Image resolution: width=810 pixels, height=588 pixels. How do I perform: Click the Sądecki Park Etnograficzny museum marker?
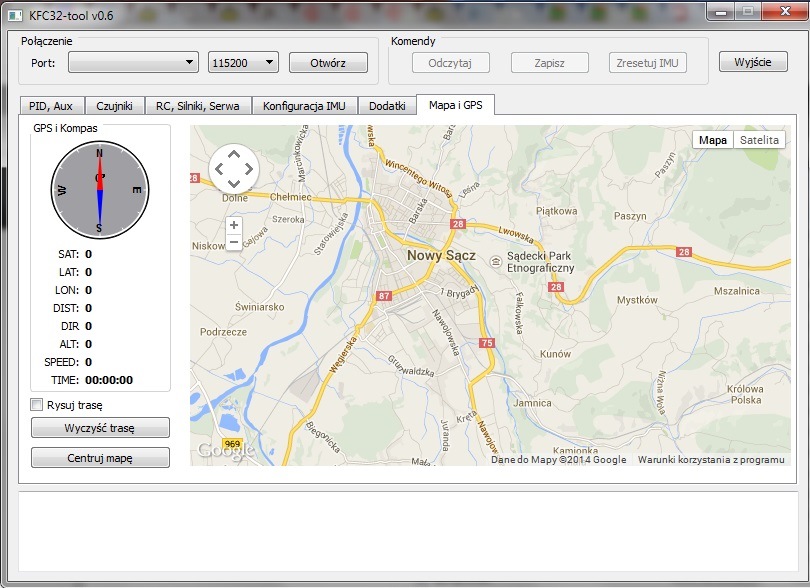coord(495,261)
